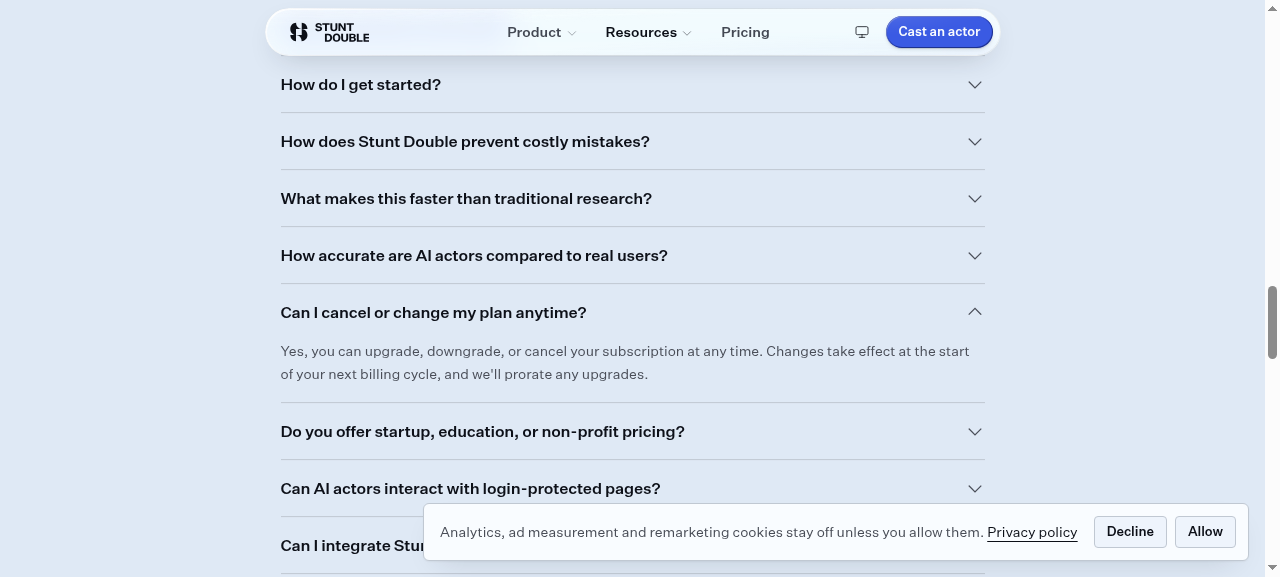Click the scrollbar up arrow
Viewport: 1280px width, 577px height.
click(x=1272, y=7)
